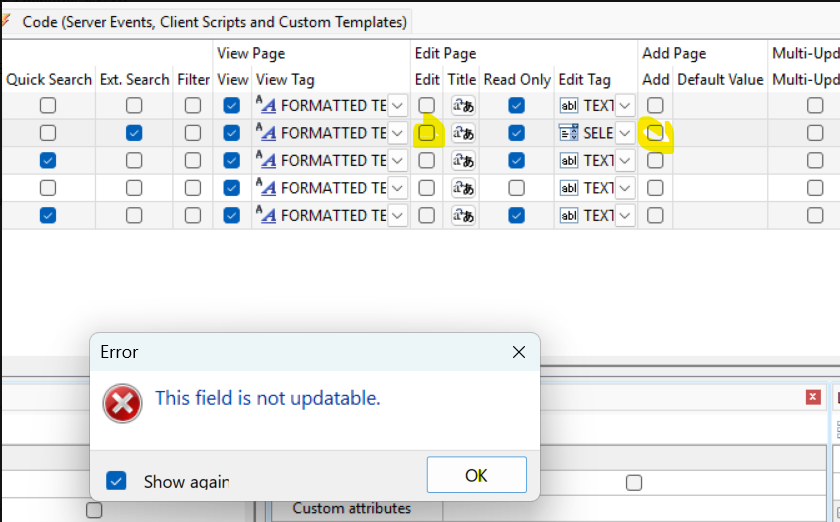Click the Quick Search column header
The height and width of the screenshot is (522, 840).
point(49,80)
